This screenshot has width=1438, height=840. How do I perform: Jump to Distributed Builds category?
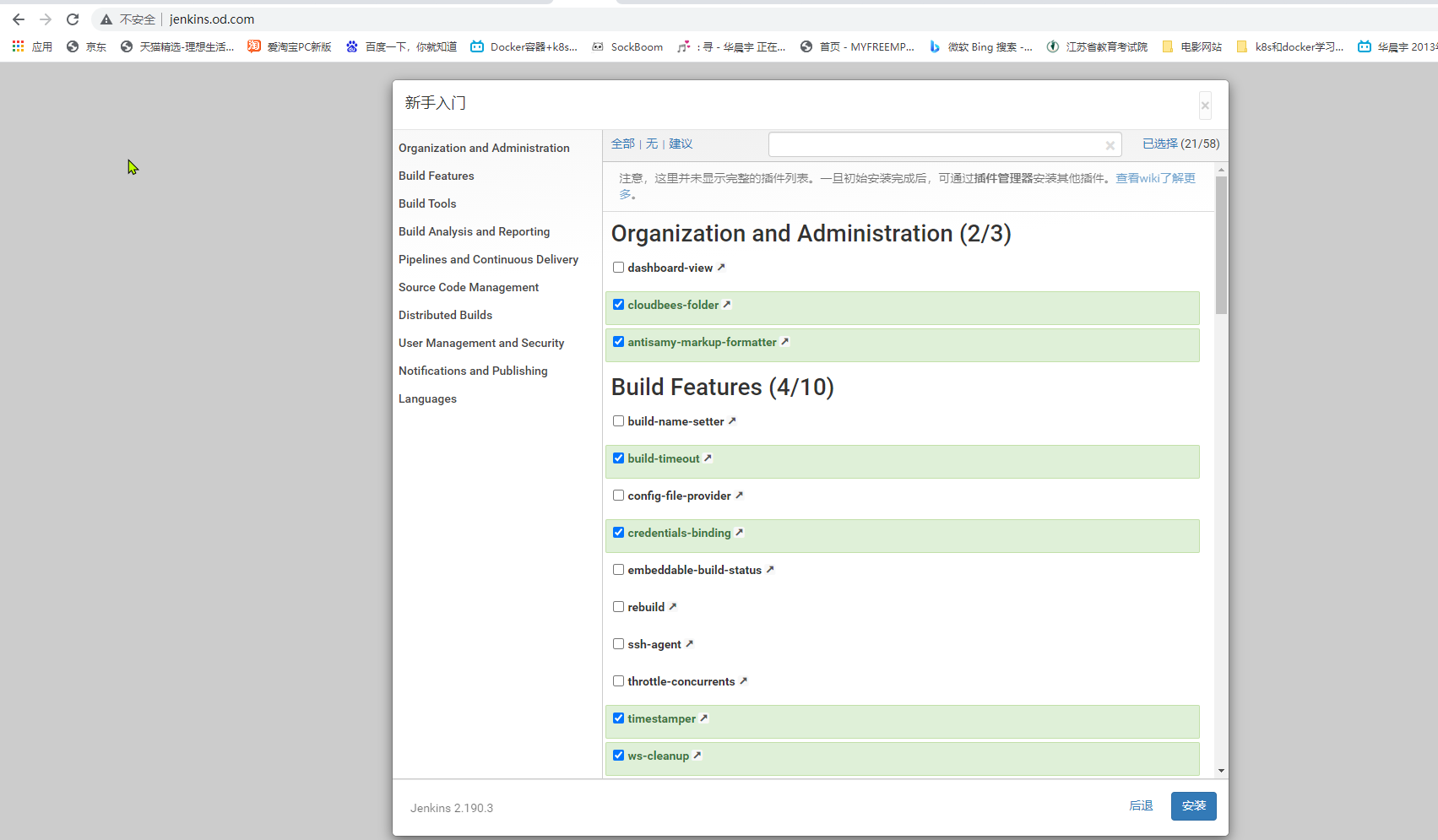tap(445, 315)
